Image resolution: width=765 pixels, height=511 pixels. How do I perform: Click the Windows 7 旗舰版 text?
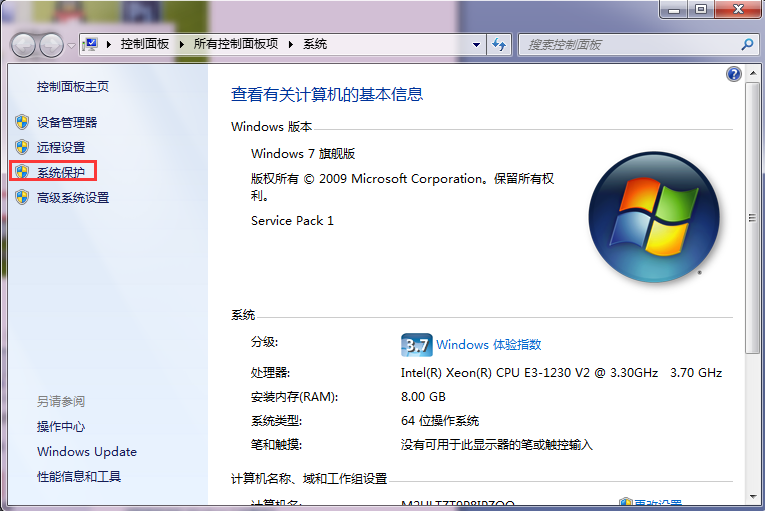click(x=303, y=154)
